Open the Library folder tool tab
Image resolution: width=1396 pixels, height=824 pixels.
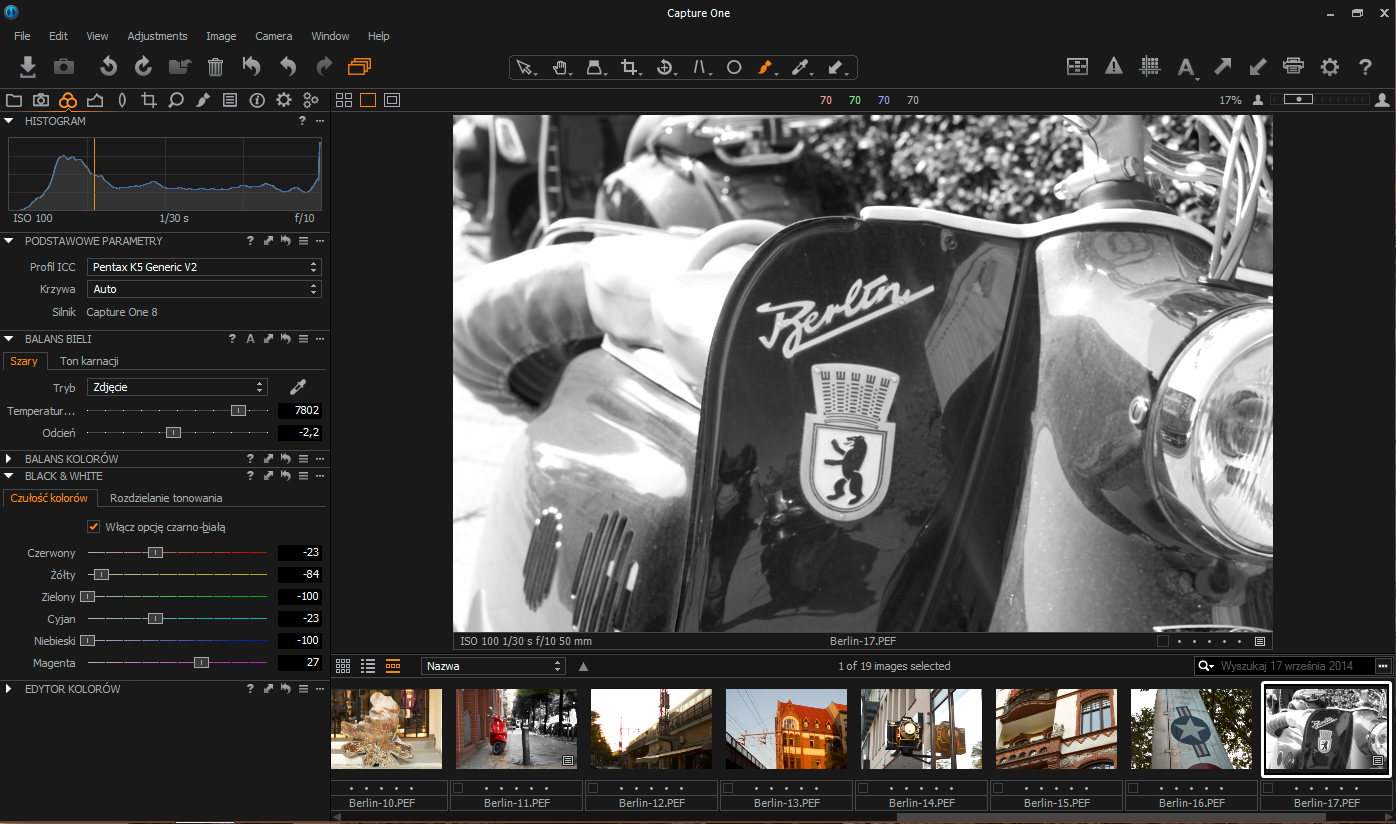(x=14, y=100)
